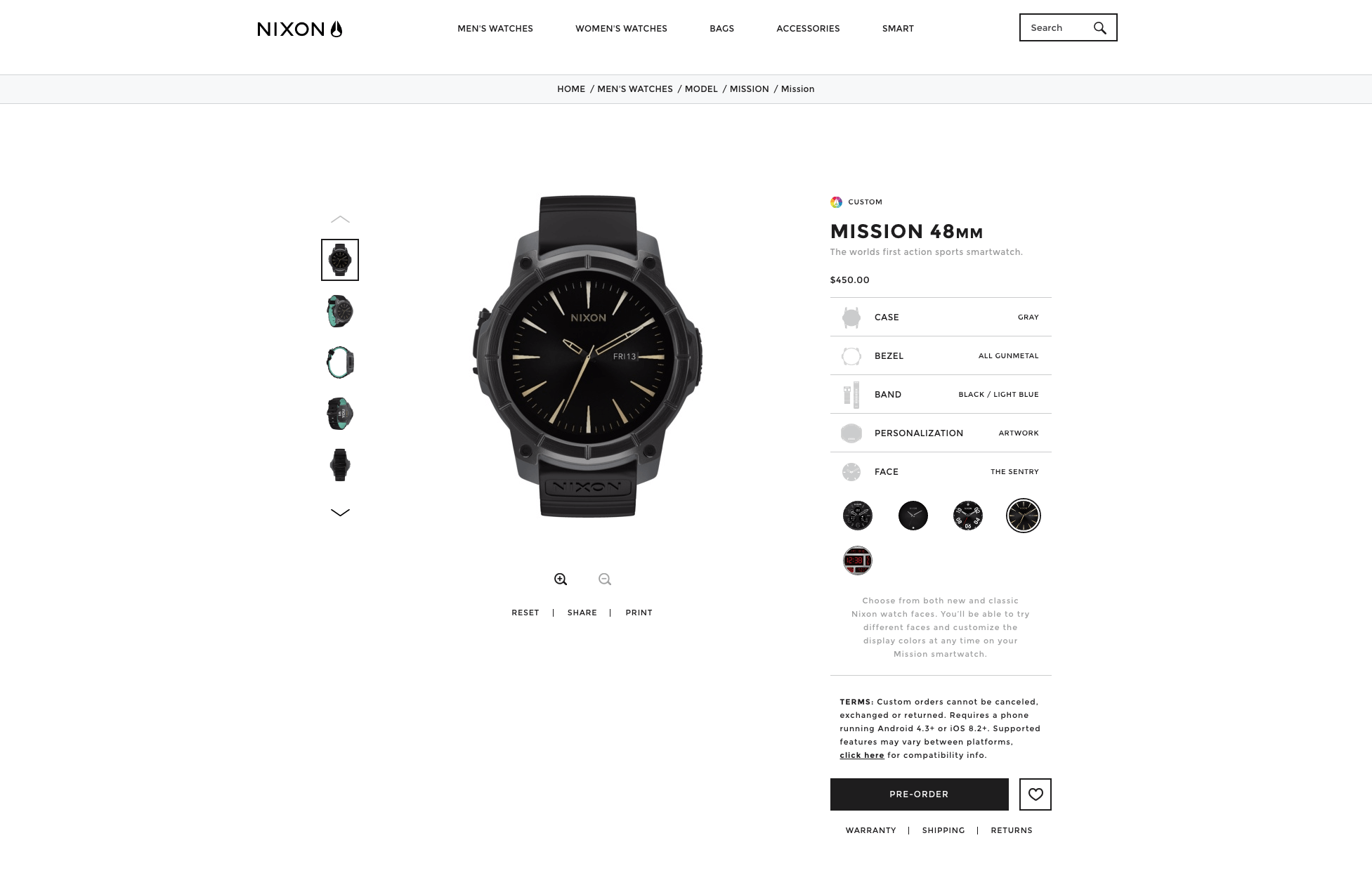Show previous thumbnails with up chevron

(x=340, y=219)
